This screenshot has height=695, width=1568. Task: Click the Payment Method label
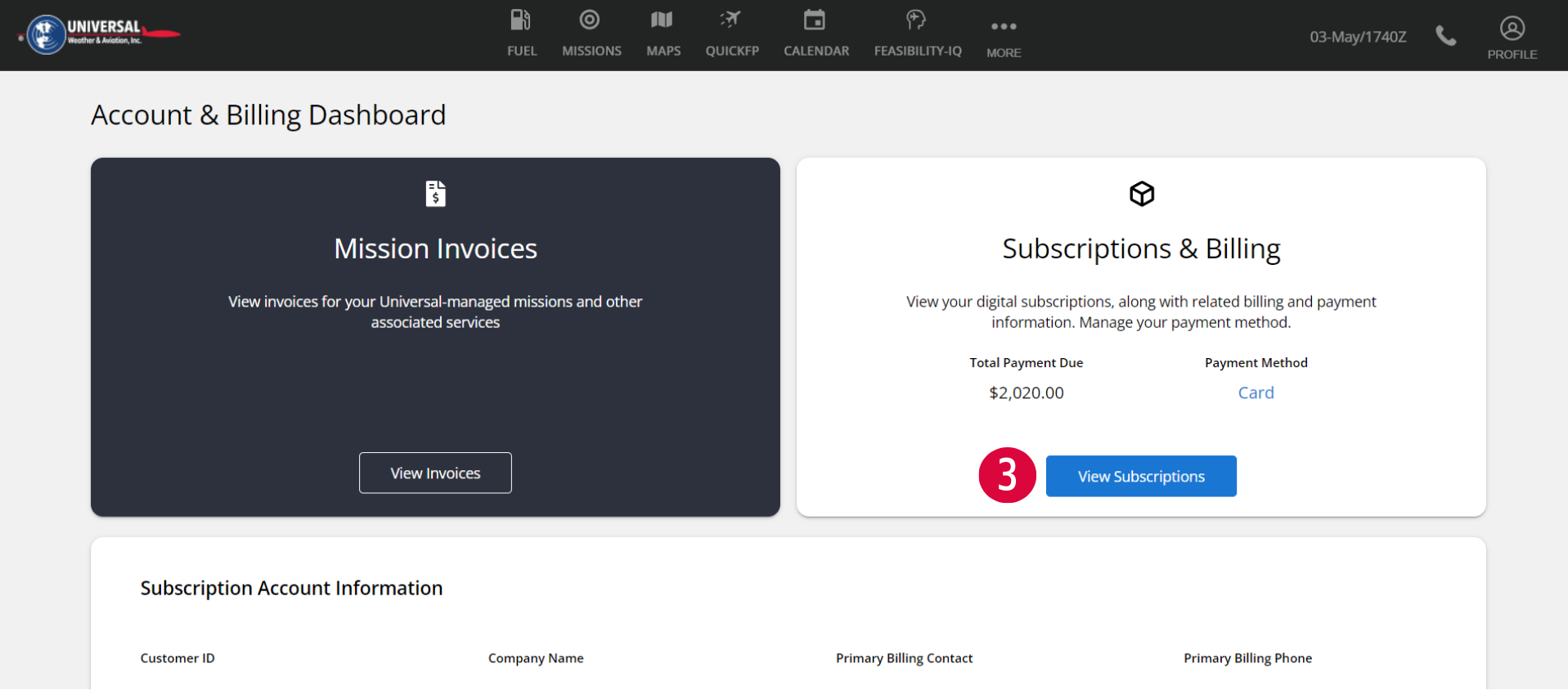(x=1256, y=363)
